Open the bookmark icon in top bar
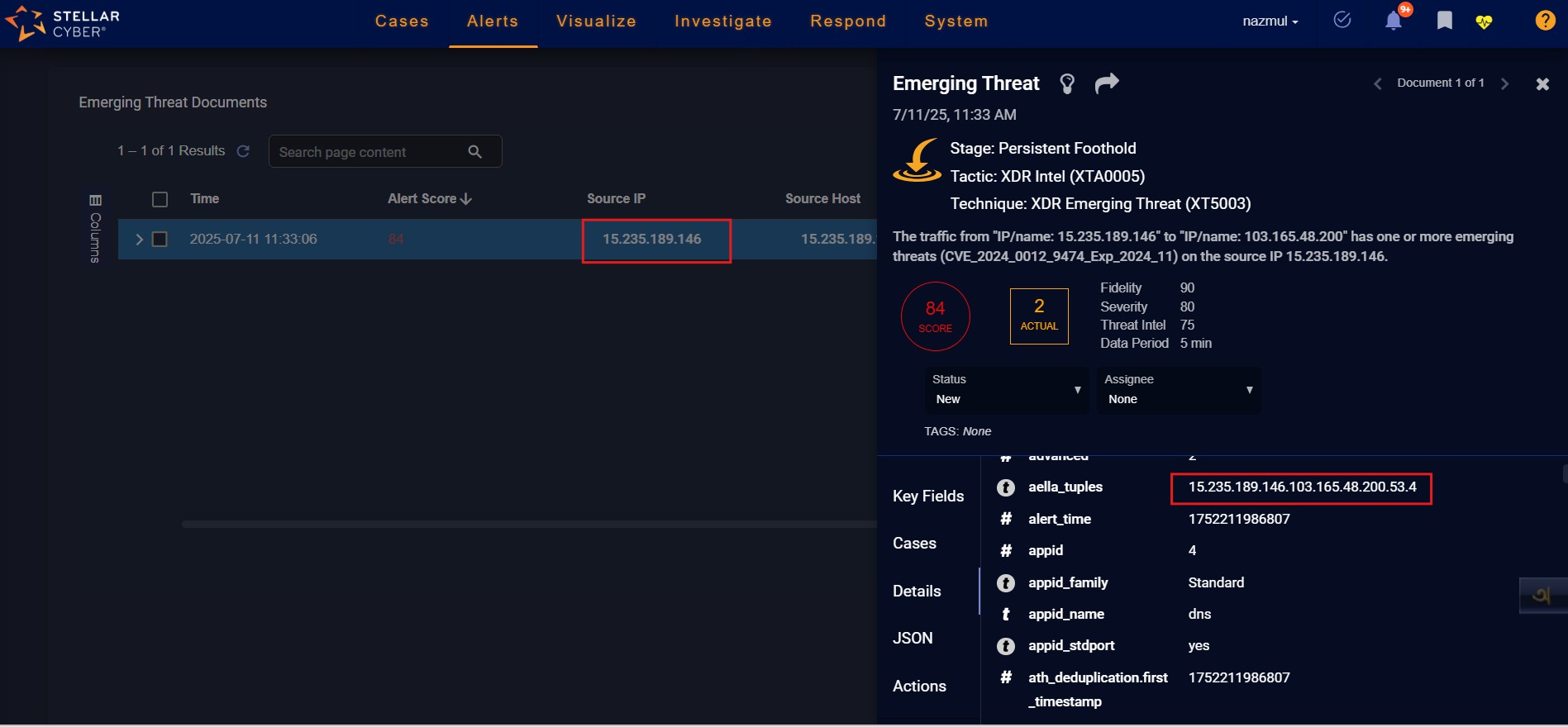The image size is (1568, 727). point(1444,21)
